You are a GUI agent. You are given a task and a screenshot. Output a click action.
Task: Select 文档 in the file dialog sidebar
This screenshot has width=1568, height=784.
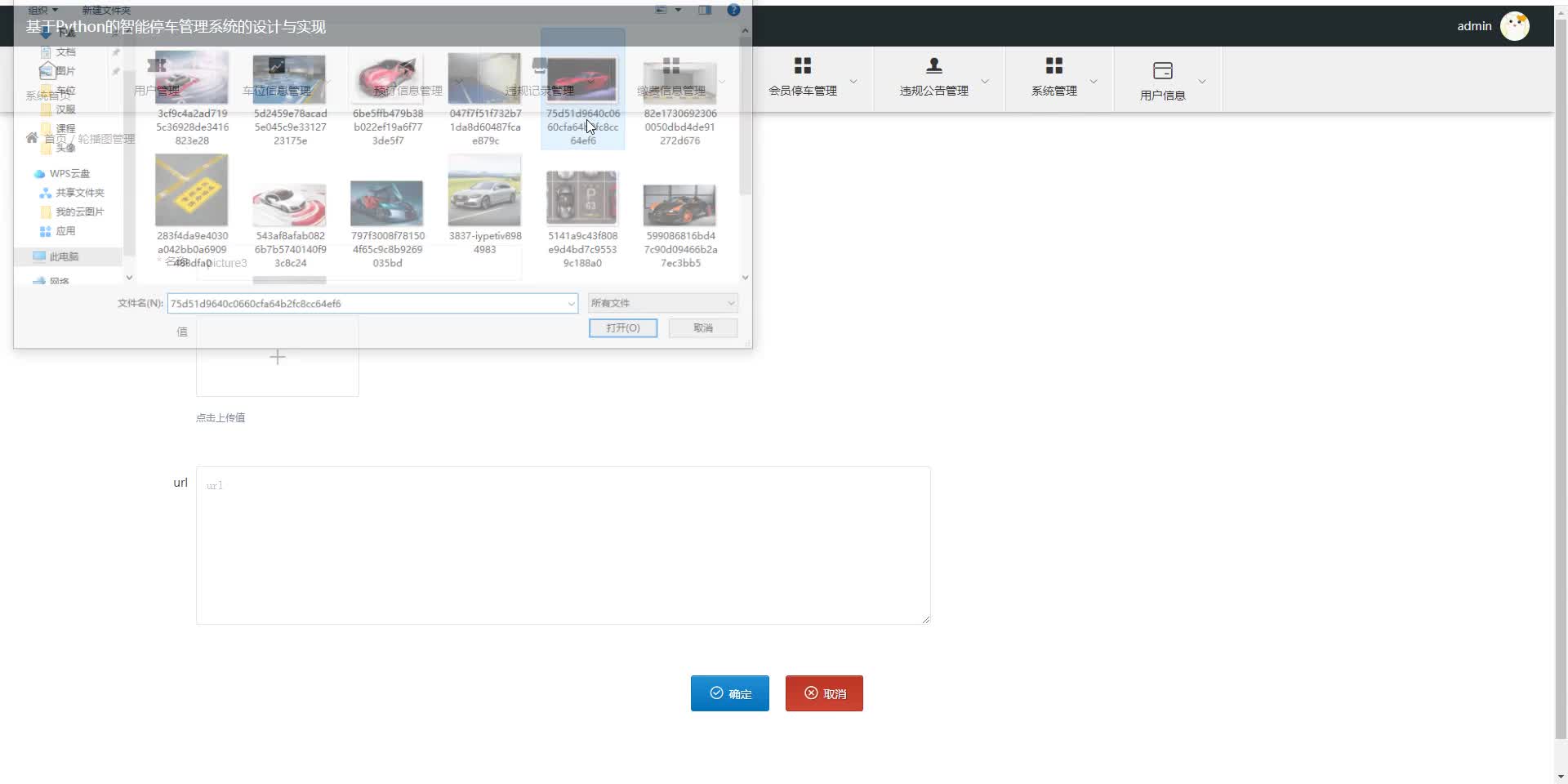pos(65,51)
